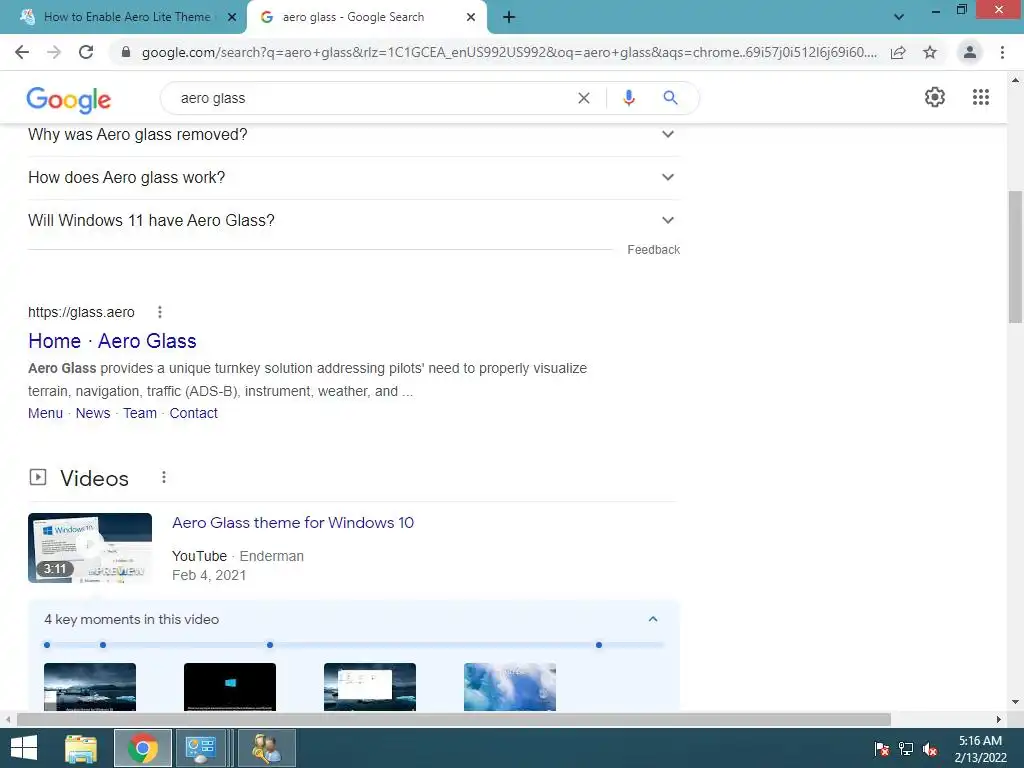Share this page from the address bar
The image size is (1024, 768).
tap(898, 52)
